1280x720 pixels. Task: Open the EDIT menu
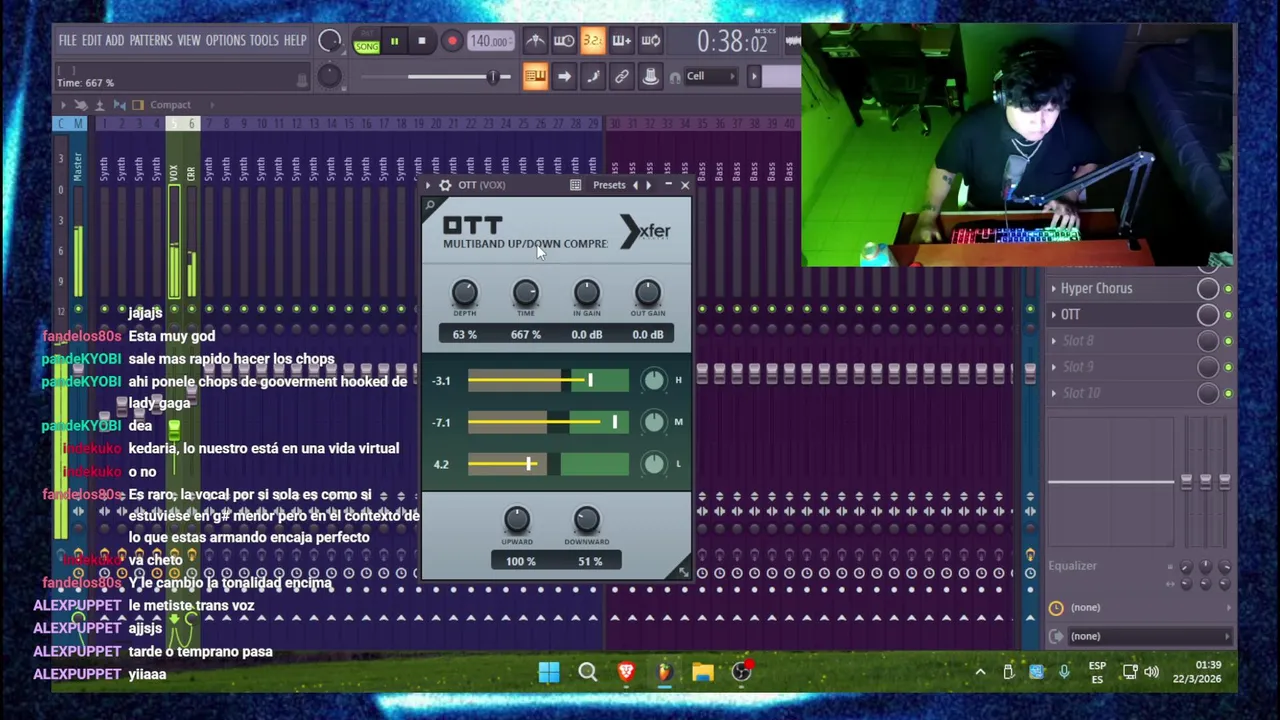click(x=91, y=41)
